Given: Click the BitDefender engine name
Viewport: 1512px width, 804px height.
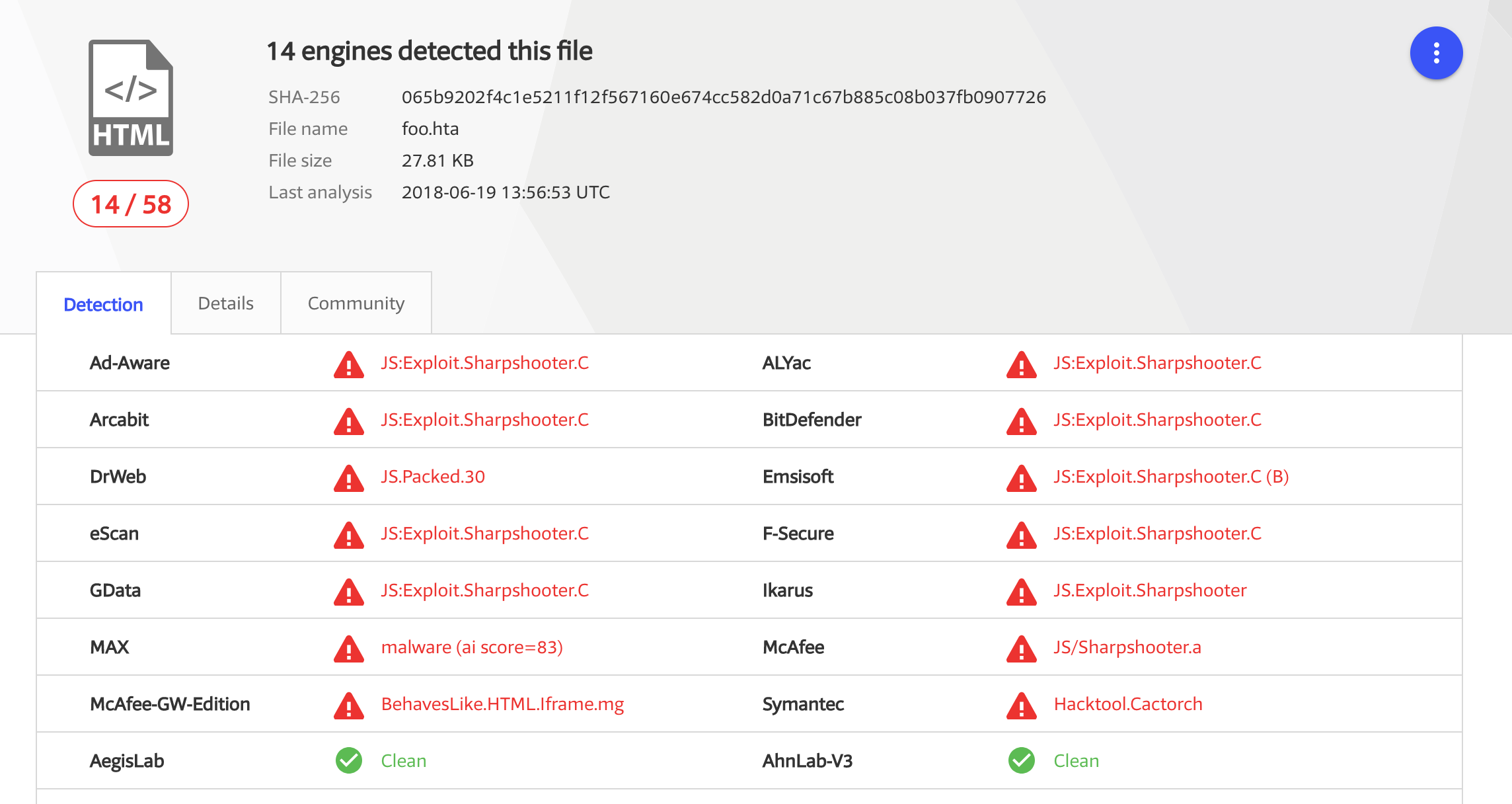Looking at the screenshot, I should click(812, 420).
